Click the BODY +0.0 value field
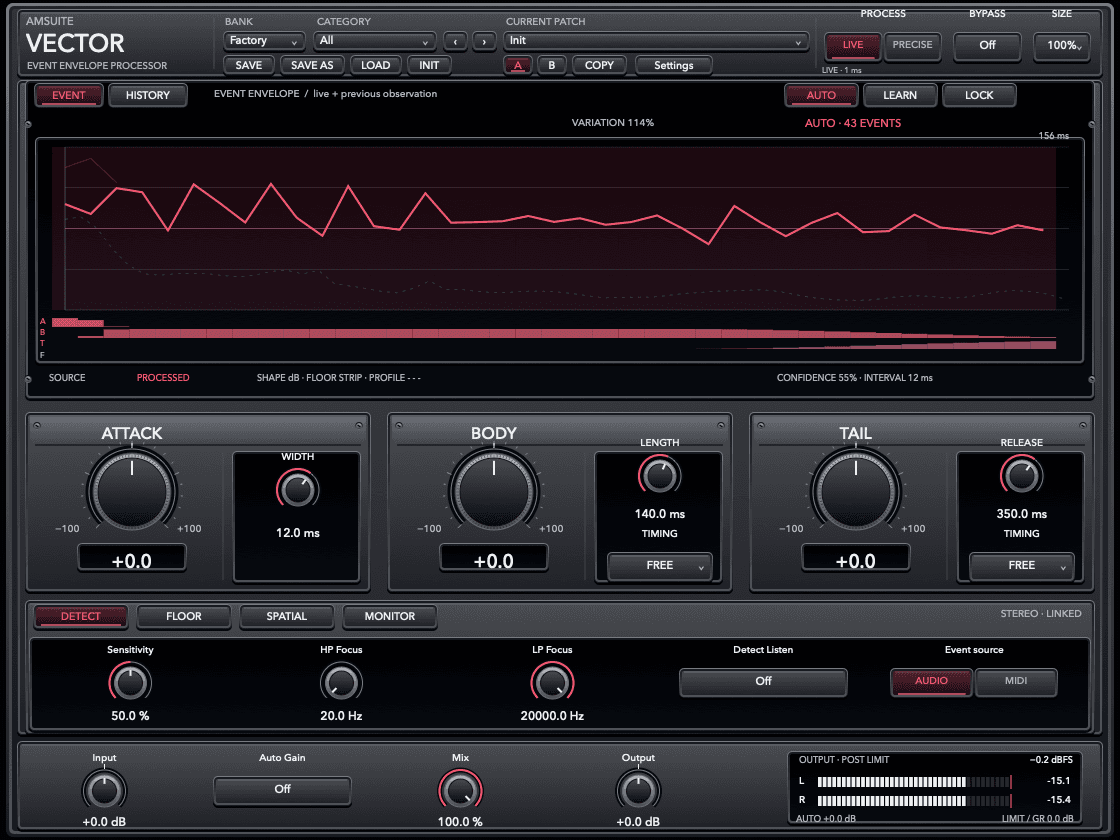 tap(494, 559)
